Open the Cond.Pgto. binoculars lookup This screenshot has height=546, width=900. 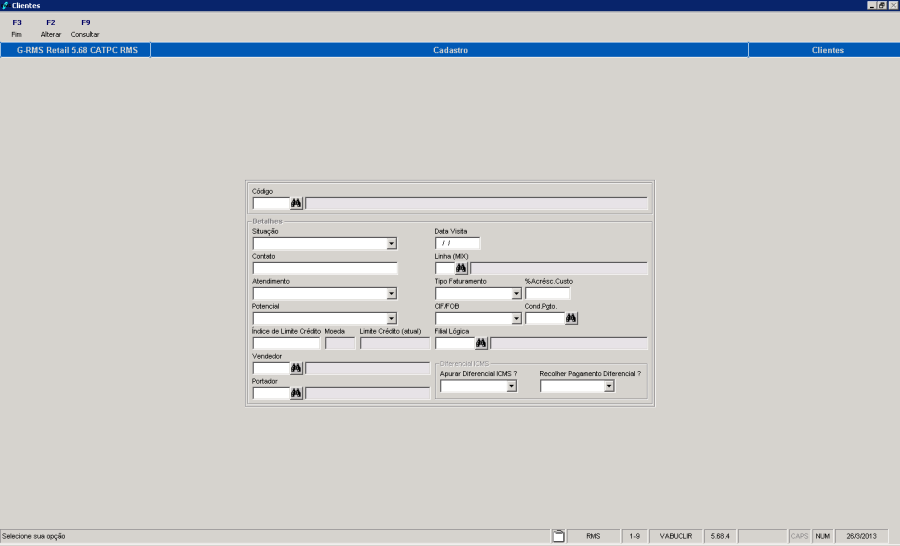[x=571, y=318]
